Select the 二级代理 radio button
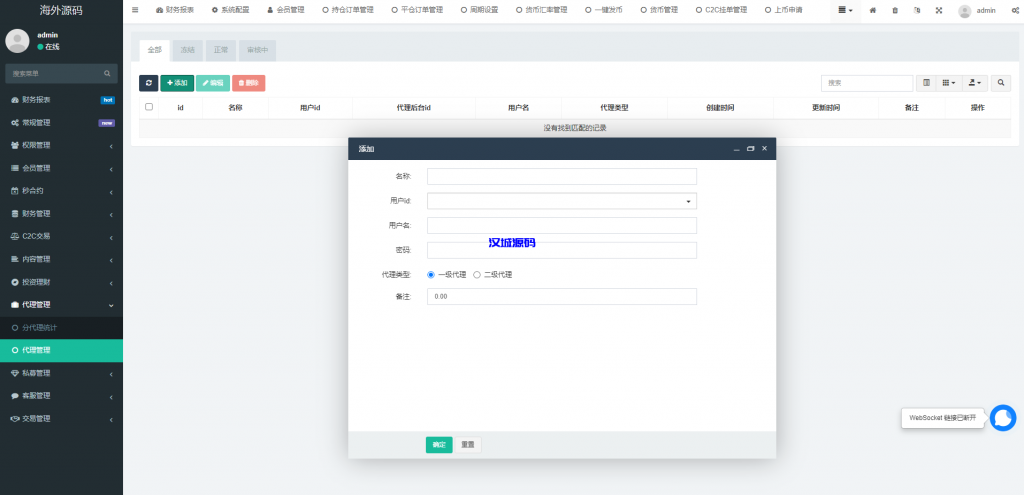The height and width of the screenshot is (495, 1024). click(x=477, y=275)
